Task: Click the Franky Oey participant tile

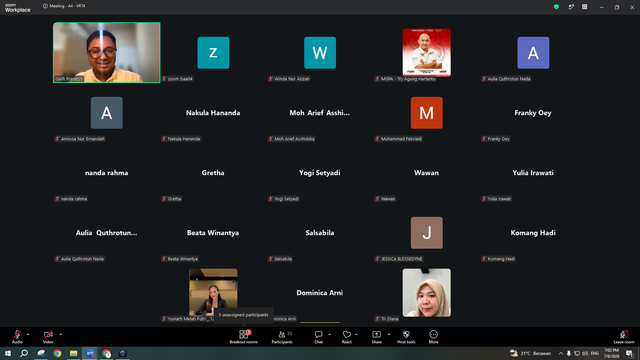Action: coord(533,113)
